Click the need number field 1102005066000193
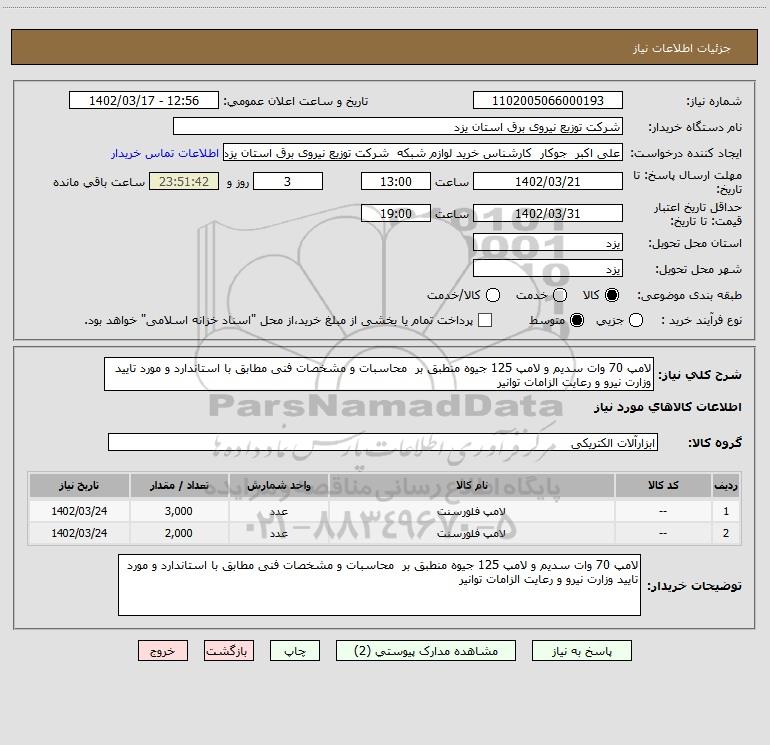This screenshot has width=770, height=745. tap(548, 101)
